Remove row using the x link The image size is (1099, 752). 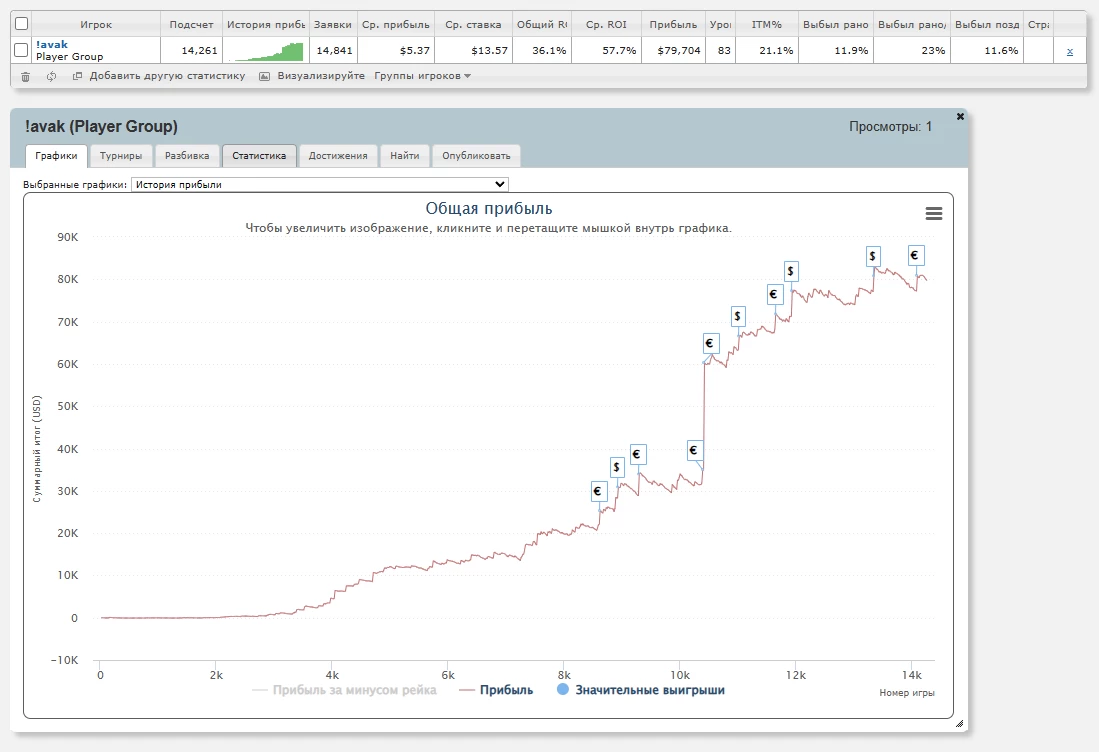click(x=1069, y=51)
